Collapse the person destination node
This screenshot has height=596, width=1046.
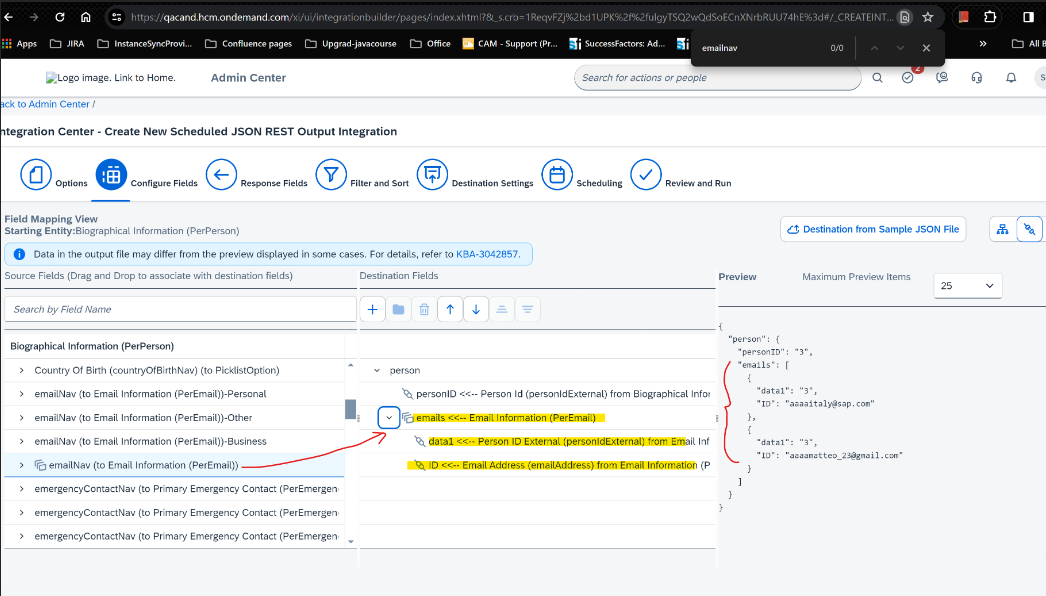point(377,370)
